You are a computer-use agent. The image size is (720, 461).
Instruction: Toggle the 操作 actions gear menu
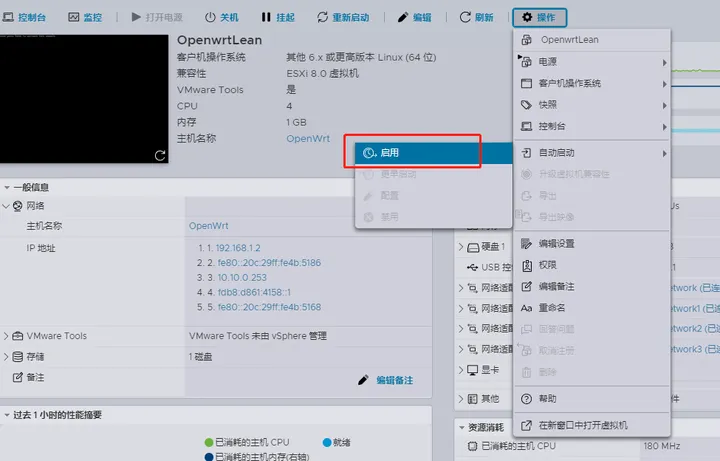click(x=540, y=17)
